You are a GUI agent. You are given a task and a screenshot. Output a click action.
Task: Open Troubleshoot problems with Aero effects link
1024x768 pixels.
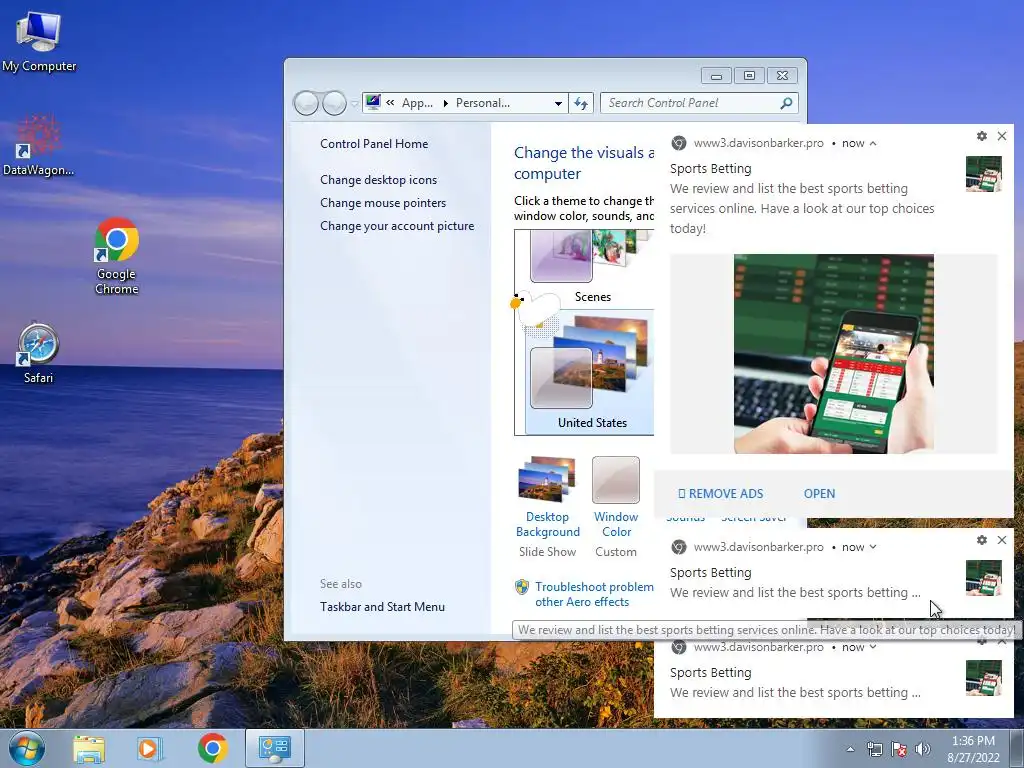594,594
